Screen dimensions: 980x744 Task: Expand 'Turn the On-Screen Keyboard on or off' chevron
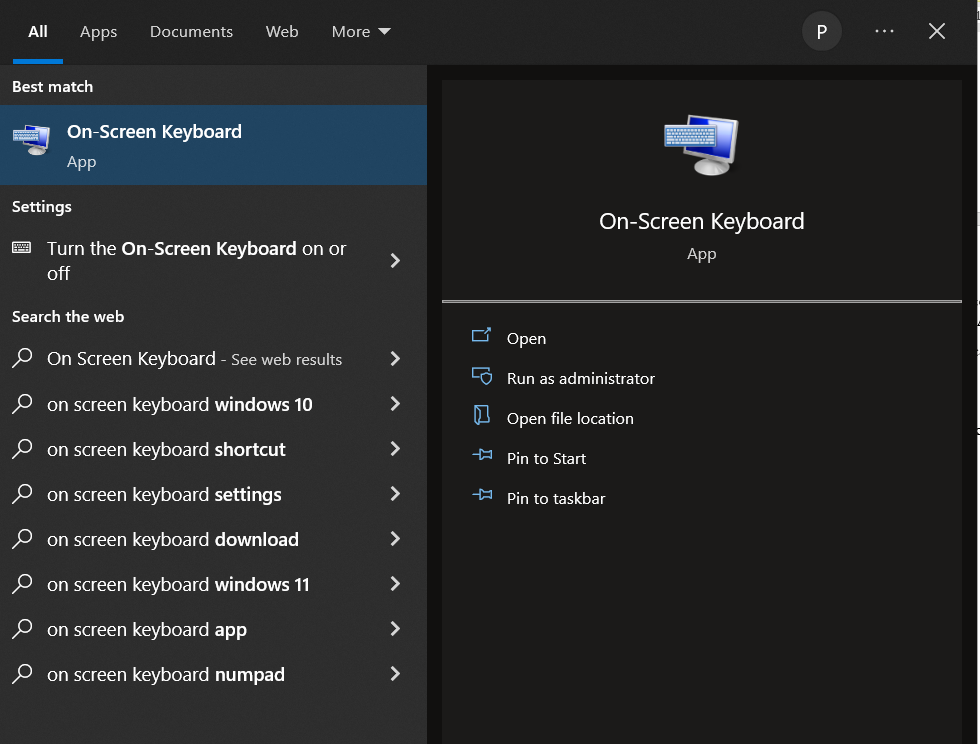[x=395, y=261]
